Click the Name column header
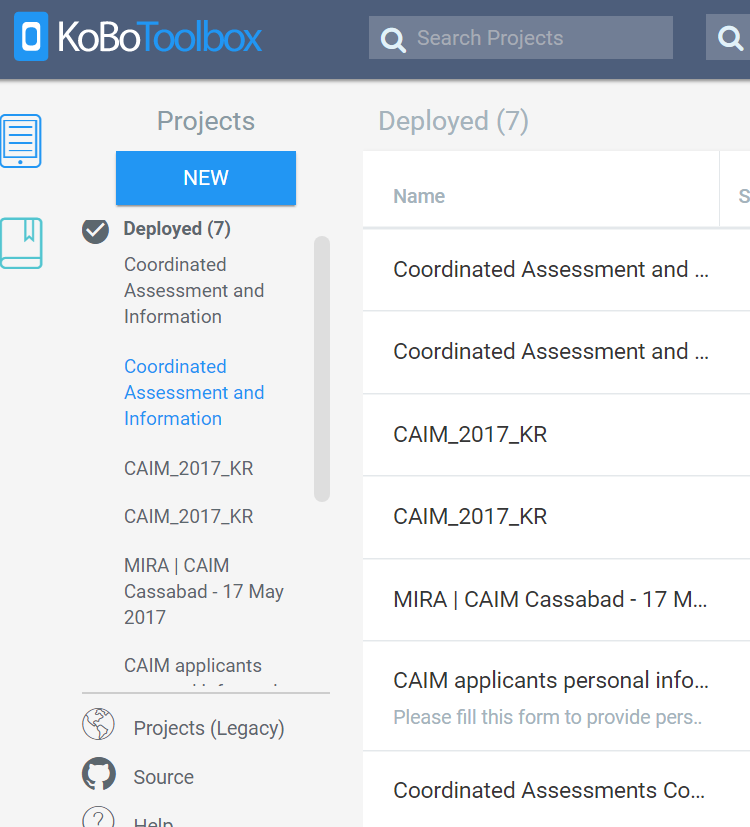The height and width of the screenshot is (827, 750). coord(419,196)
